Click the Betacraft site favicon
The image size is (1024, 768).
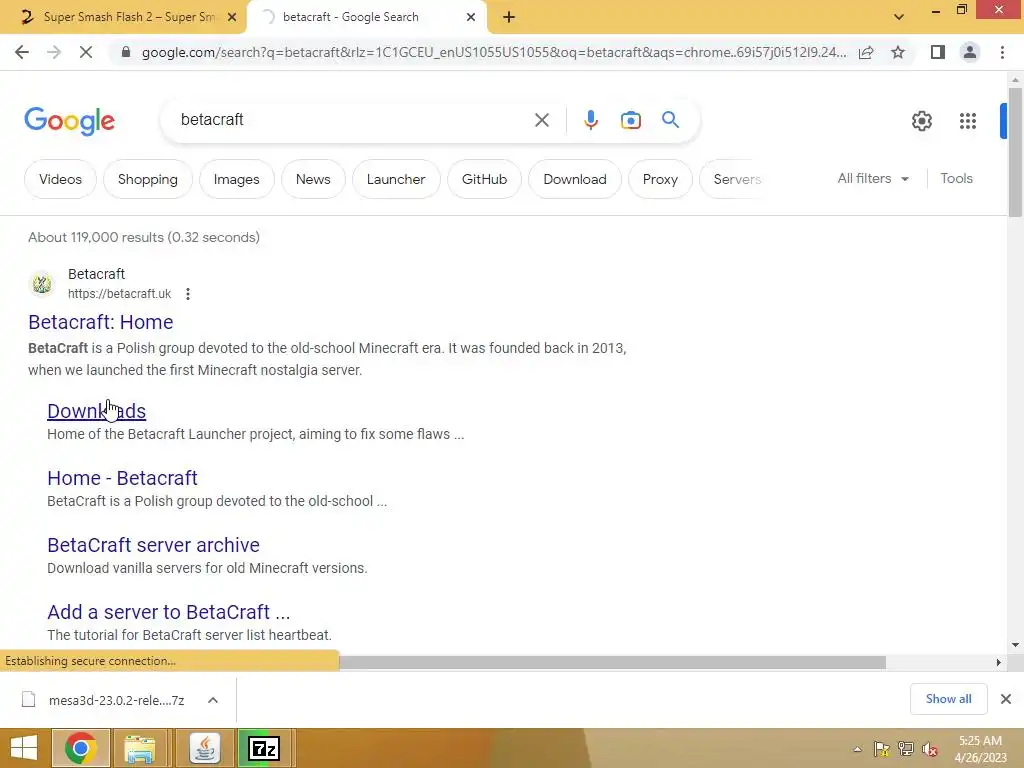tap(42, 283)
